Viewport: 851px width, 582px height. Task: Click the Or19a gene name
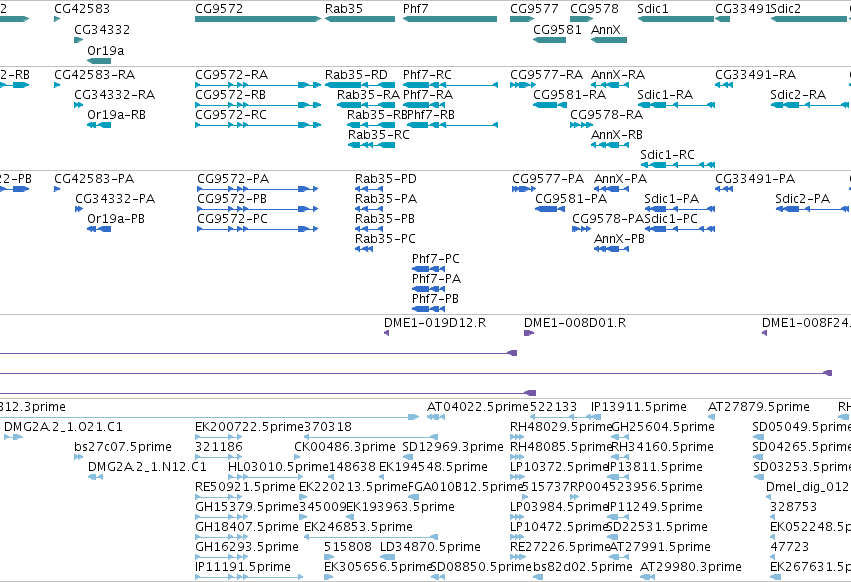106,50
